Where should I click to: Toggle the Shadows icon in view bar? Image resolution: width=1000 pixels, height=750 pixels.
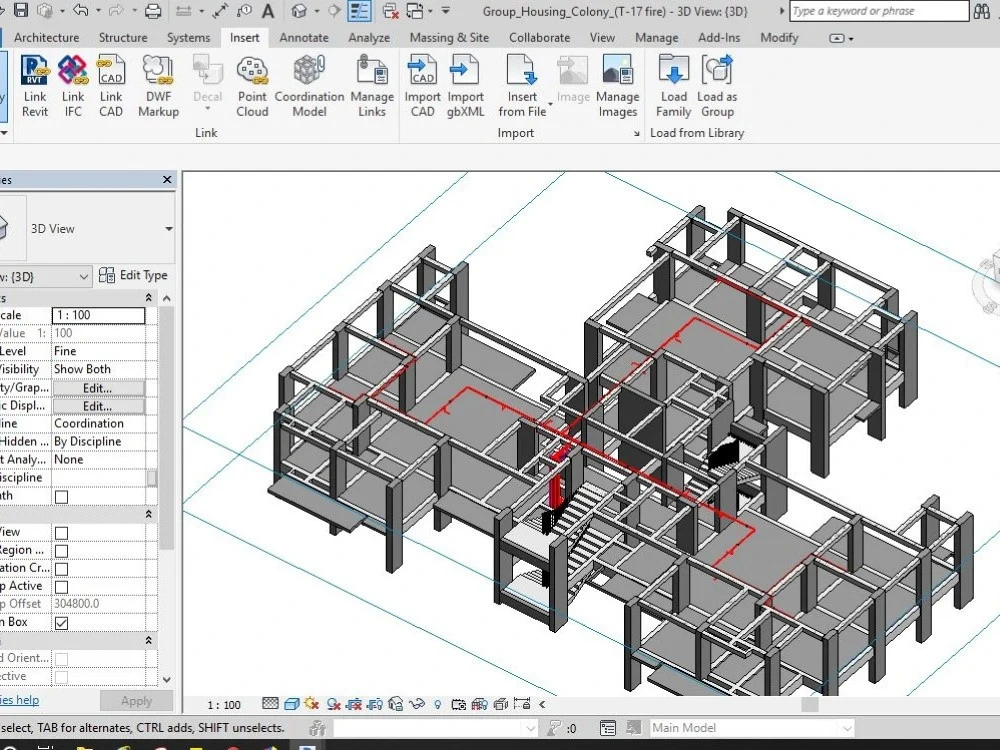333,704
